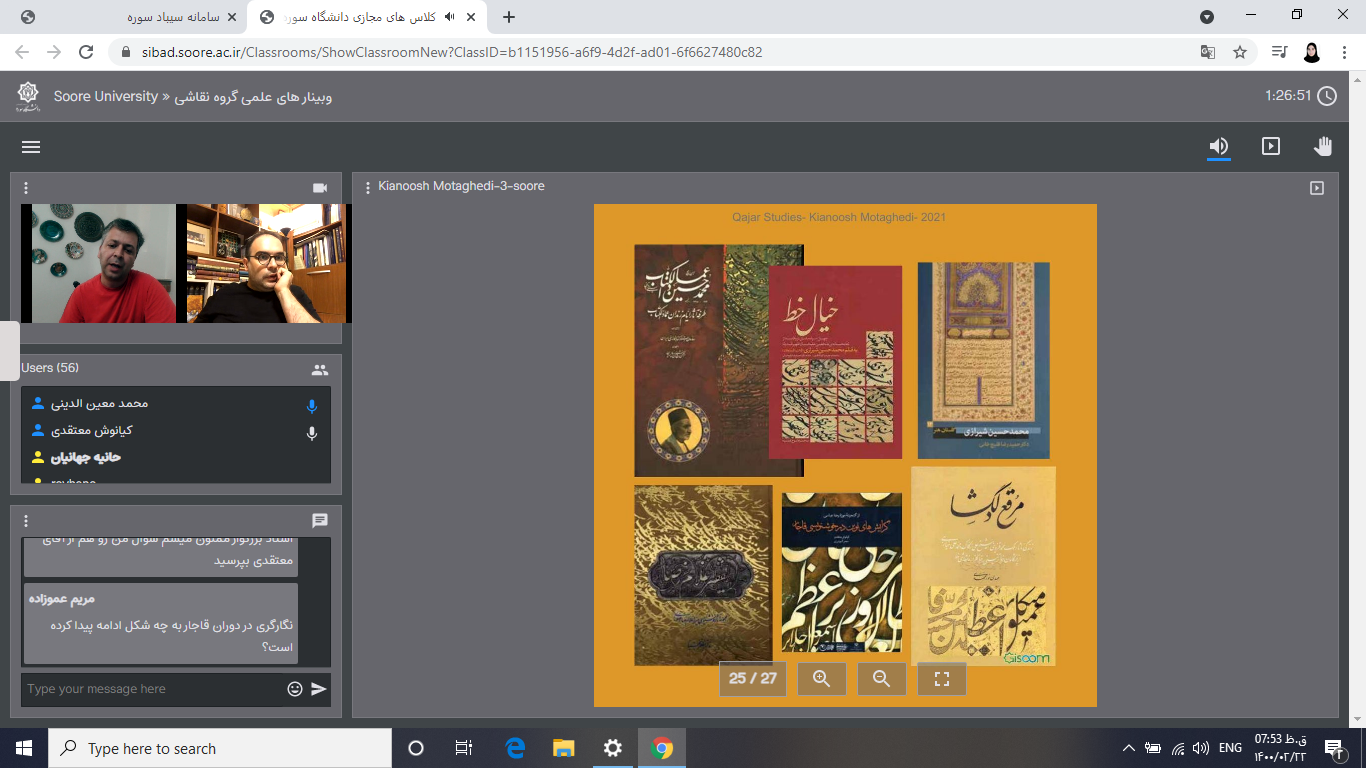Open Chrome's media control button
The height and width of the screenshot is (768, 1366).
1279,52
